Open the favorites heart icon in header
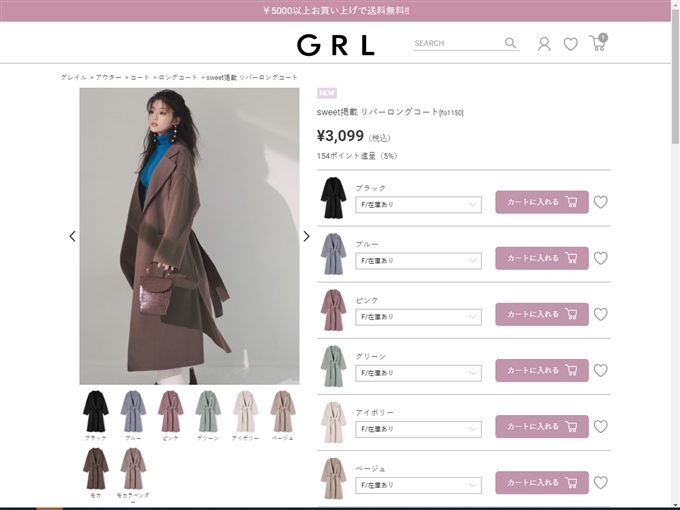Image resolution: width=680 pixels, height=510 pixels. coord(570,44)
